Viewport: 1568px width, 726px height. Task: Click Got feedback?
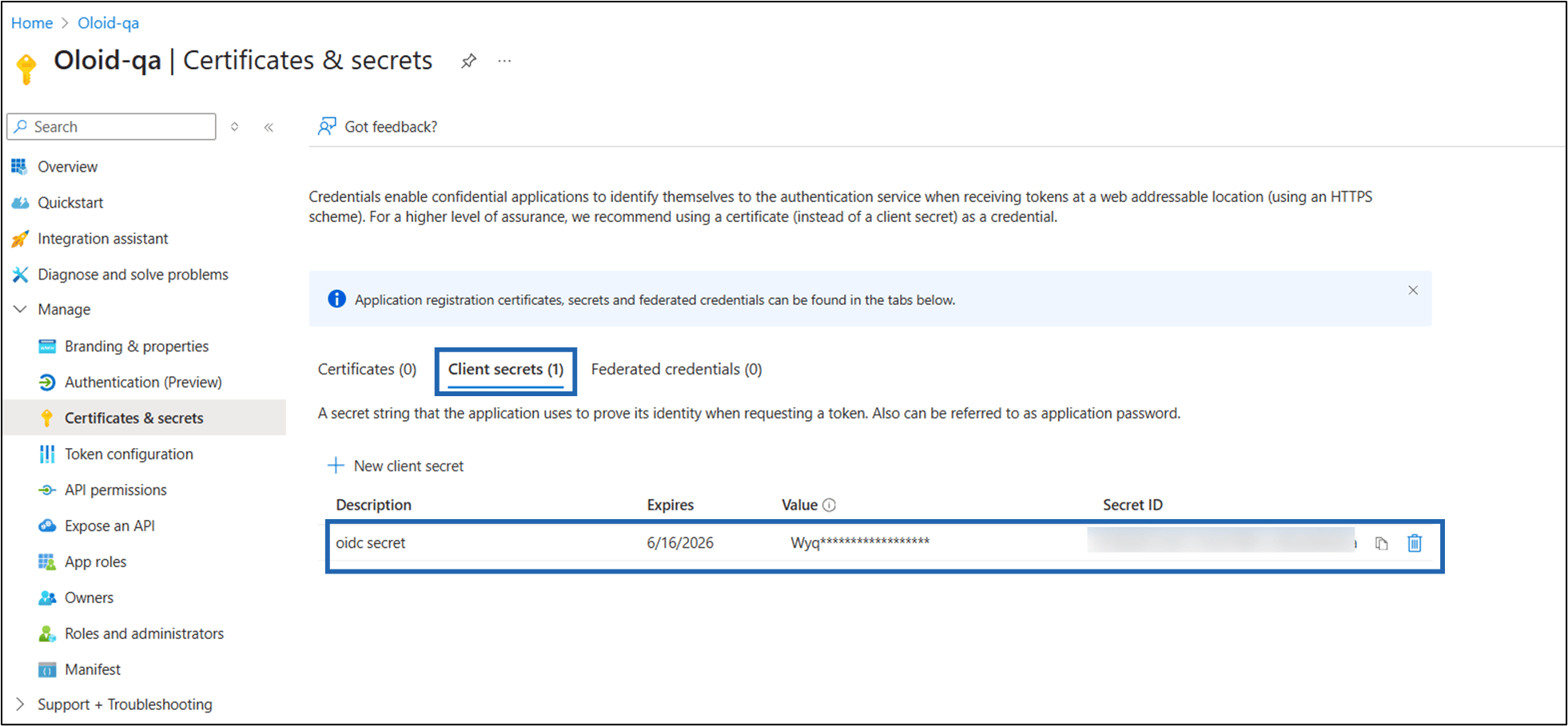pyautogui.click(x=377, y=127)
